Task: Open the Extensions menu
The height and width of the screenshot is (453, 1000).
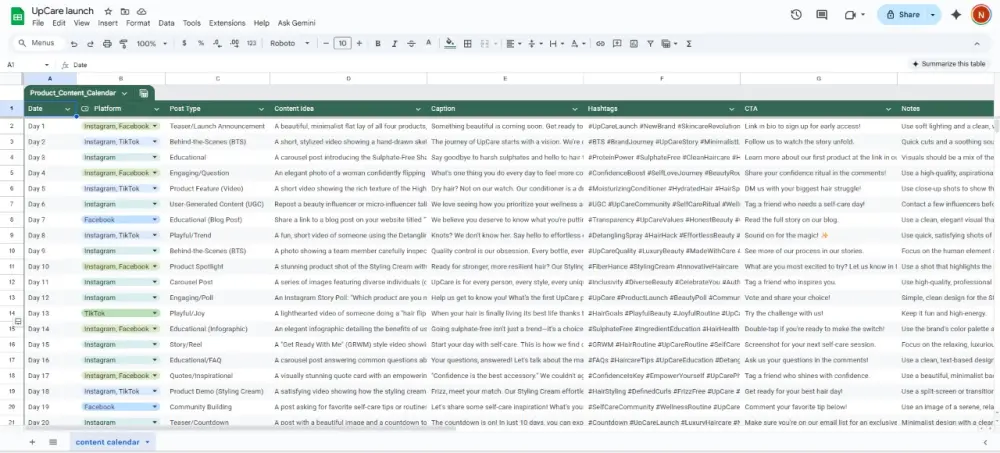Action: 227,23
